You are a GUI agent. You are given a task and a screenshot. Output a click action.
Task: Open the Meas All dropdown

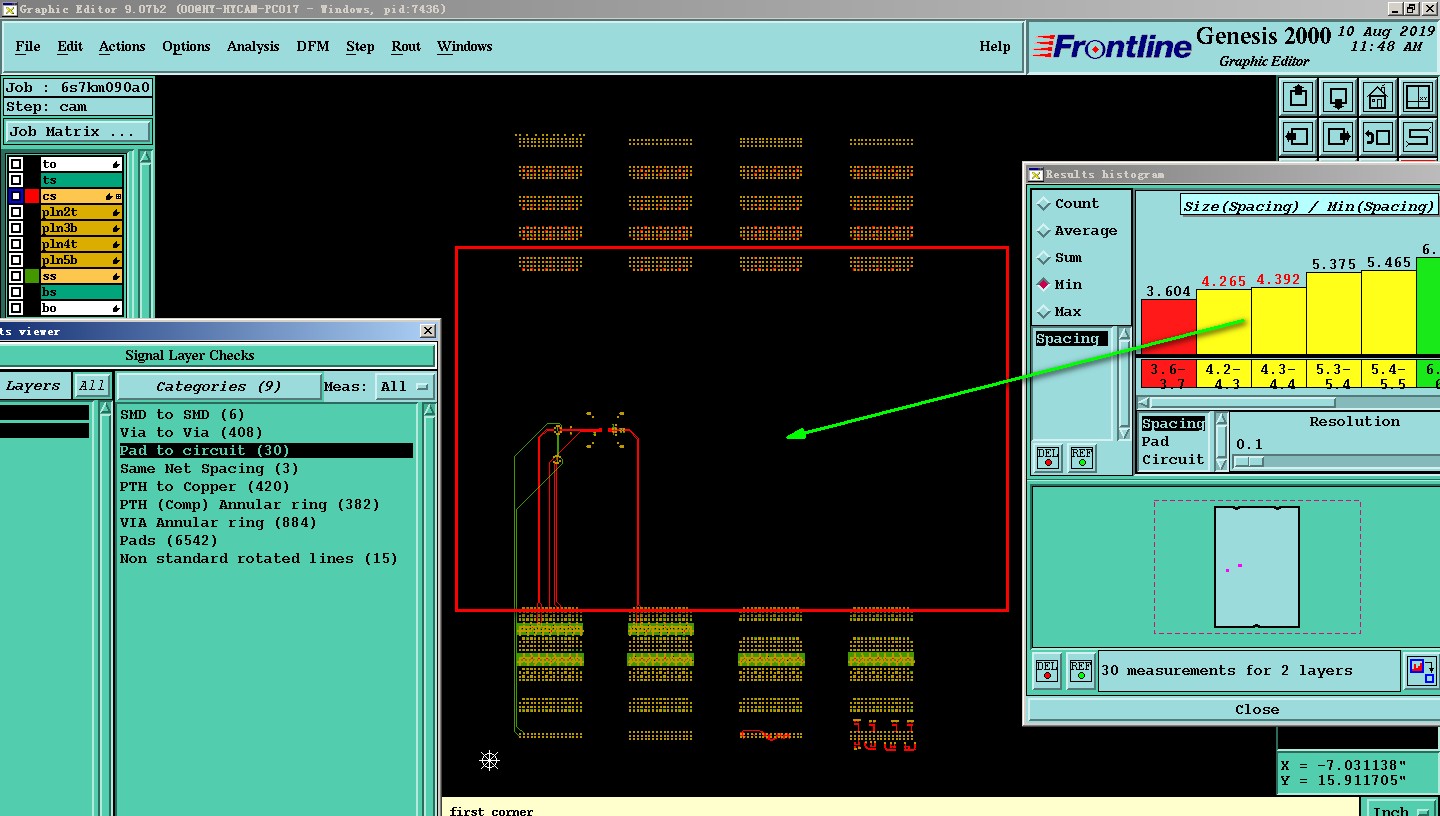[x=404, y=387]
